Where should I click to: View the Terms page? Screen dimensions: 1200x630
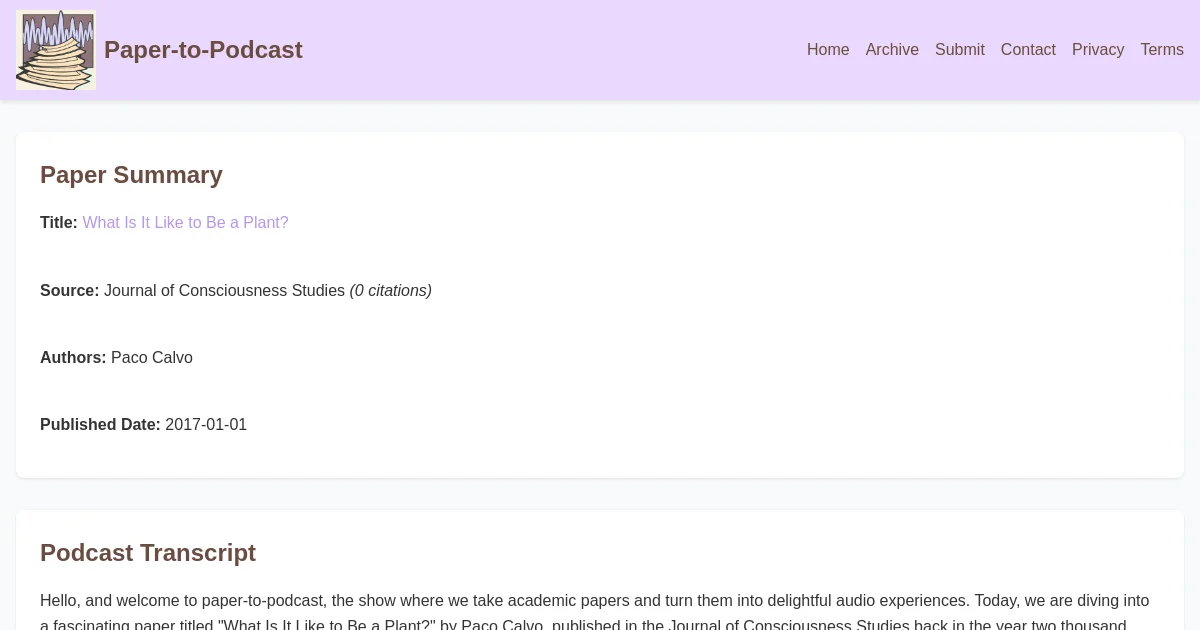point(1162,50)
